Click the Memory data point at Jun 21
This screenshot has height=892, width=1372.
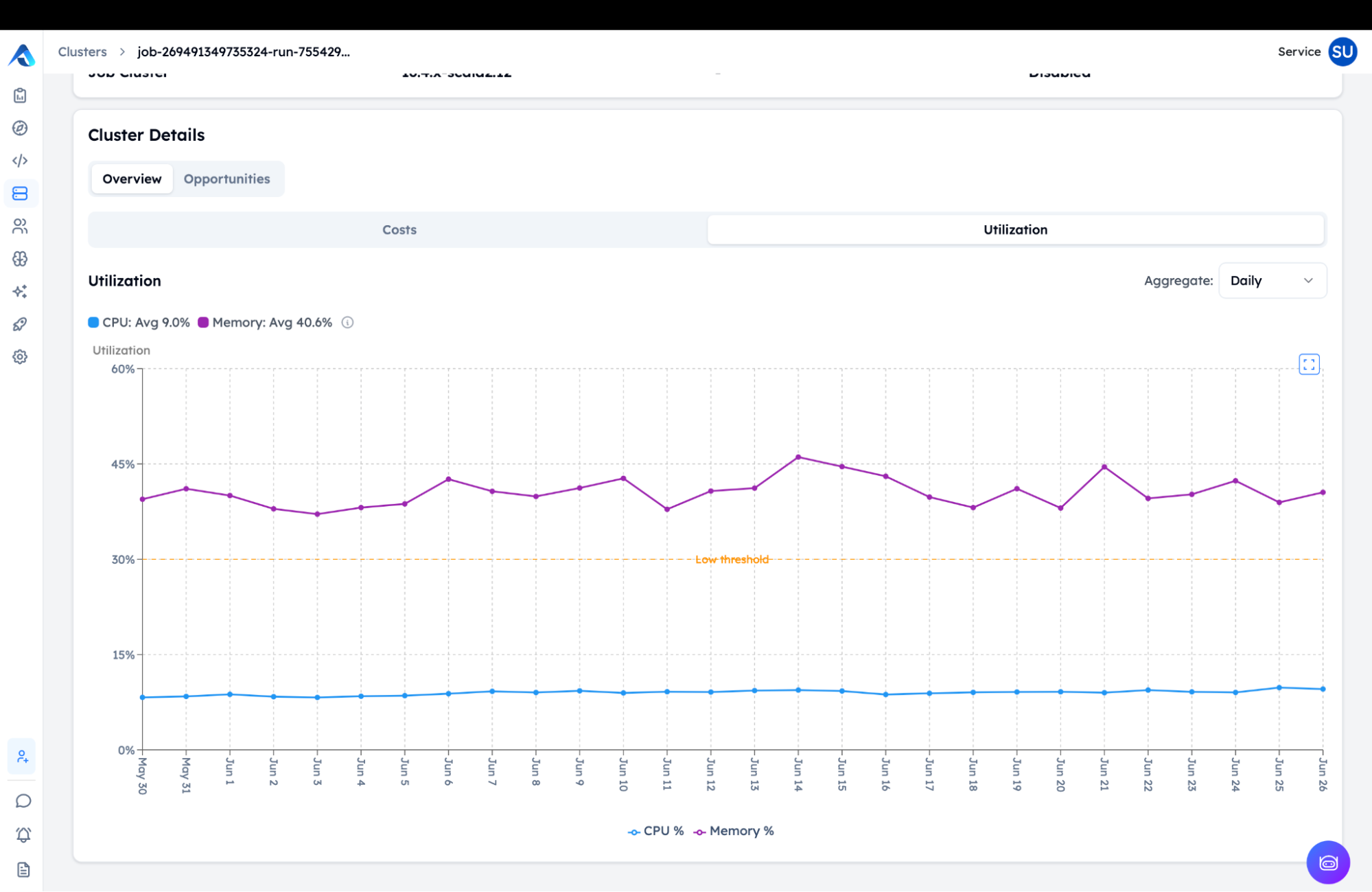pos(1104,467)
